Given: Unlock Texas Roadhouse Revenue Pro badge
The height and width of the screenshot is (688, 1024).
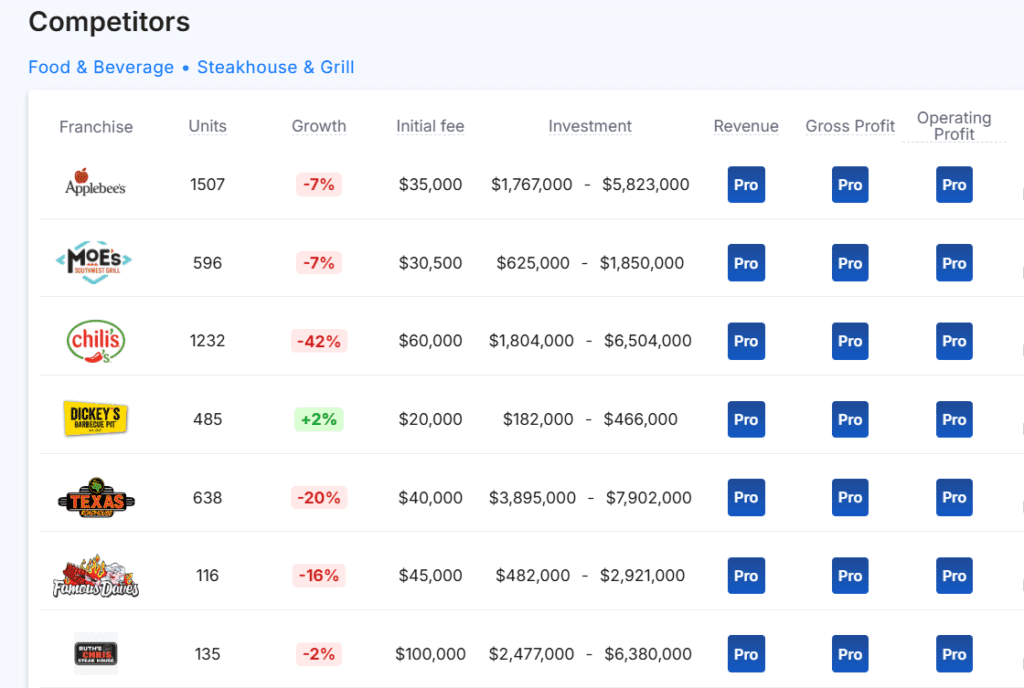Looking at the screenshot, I should 746,497.
